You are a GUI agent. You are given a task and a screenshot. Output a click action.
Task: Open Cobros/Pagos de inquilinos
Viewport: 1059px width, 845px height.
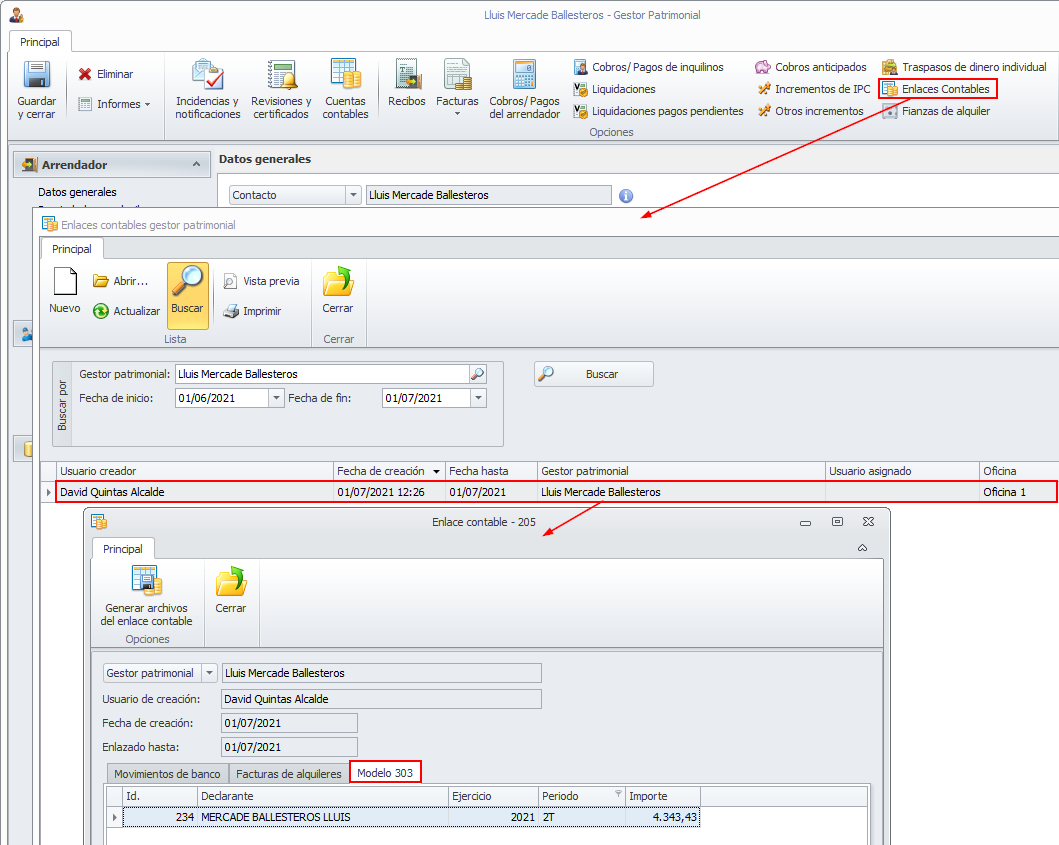pyautogui.click(x=648, y=67)
